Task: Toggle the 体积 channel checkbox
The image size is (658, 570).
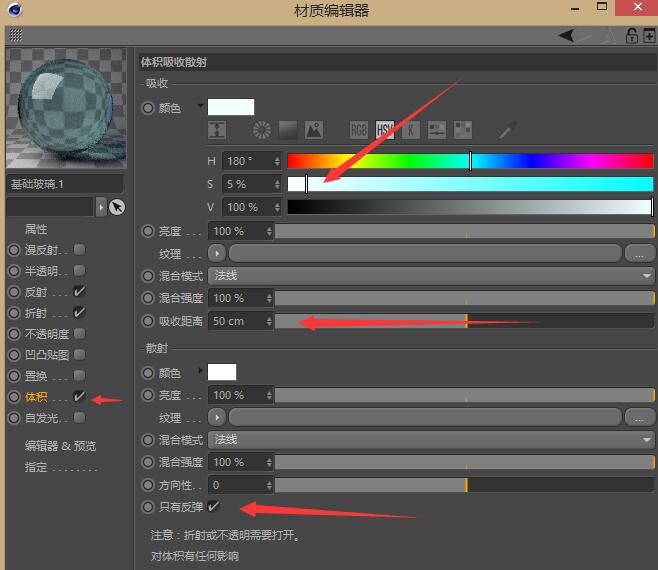Action: 79,396
